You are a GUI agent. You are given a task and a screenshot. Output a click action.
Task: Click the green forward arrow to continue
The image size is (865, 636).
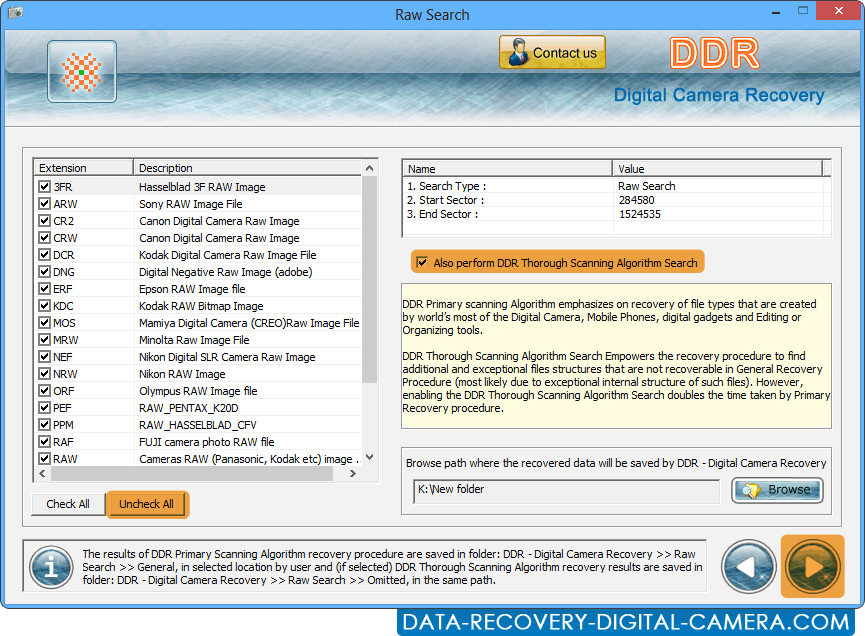(812, 567)
